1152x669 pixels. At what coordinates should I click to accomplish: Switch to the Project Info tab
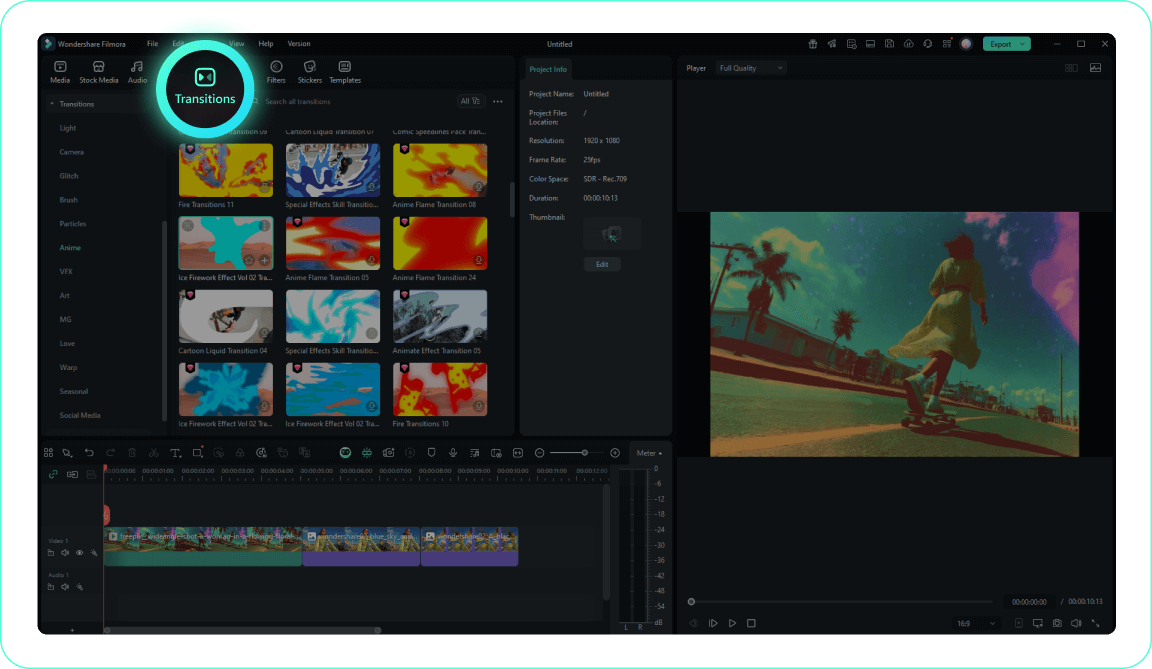548,69
